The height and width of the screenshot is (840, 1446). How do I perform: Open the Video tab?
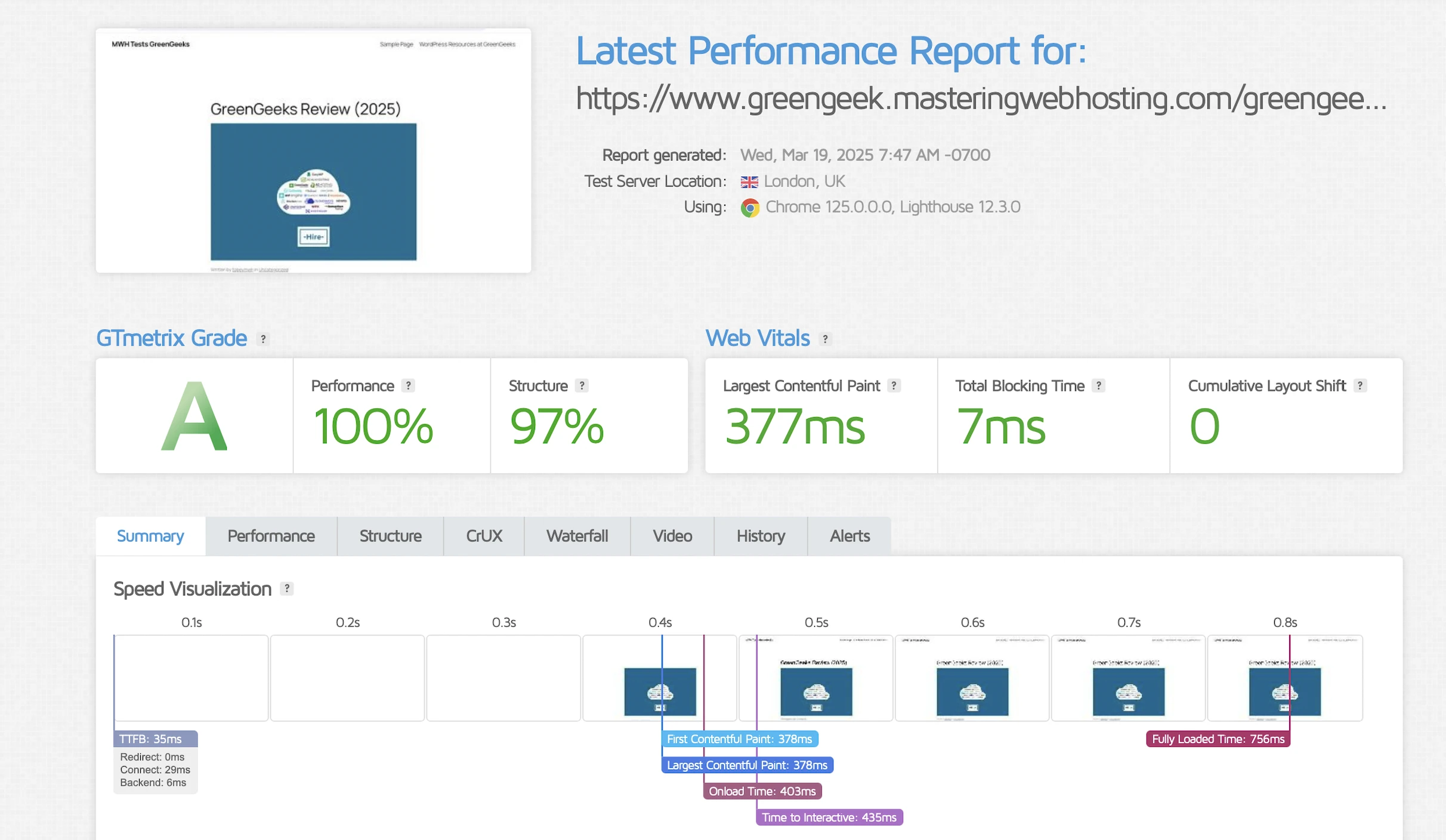672,536
